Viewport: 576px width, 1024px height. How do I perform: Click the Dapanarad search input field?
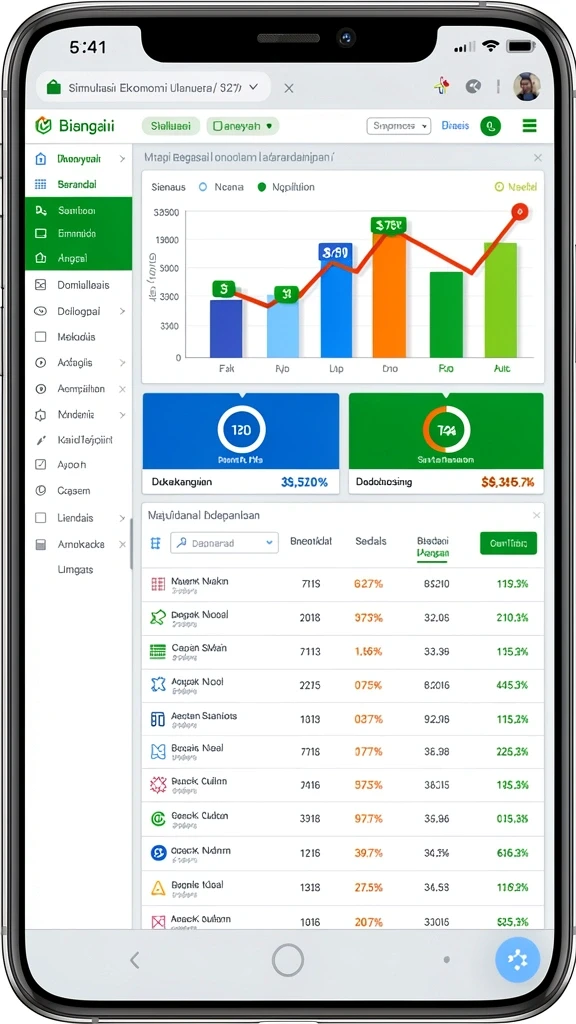225,543
